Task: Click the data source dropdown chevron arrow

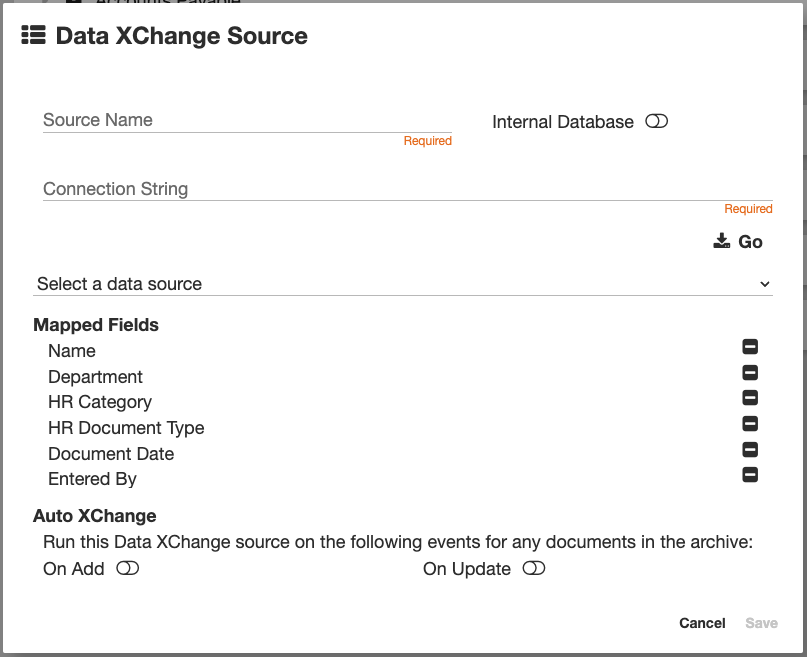Action: pos(765,284)
